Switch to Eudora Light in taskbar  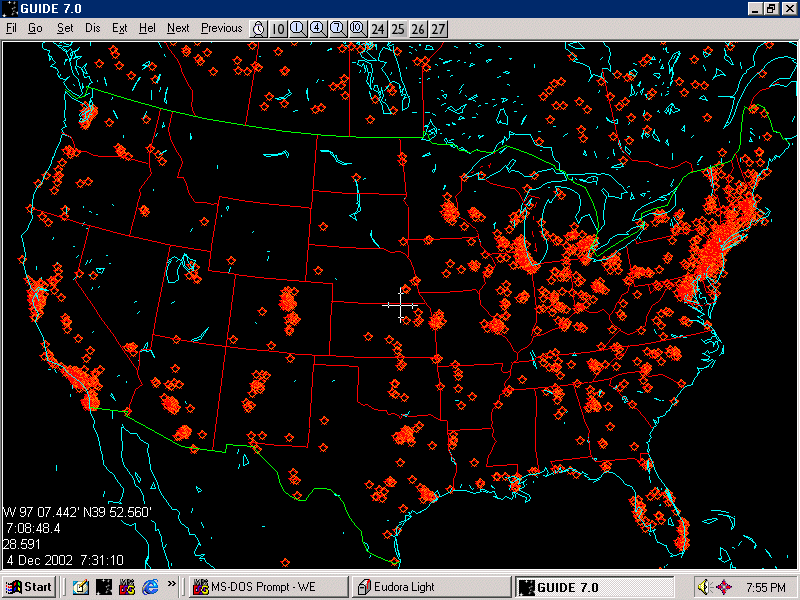(x=430, y=587)
